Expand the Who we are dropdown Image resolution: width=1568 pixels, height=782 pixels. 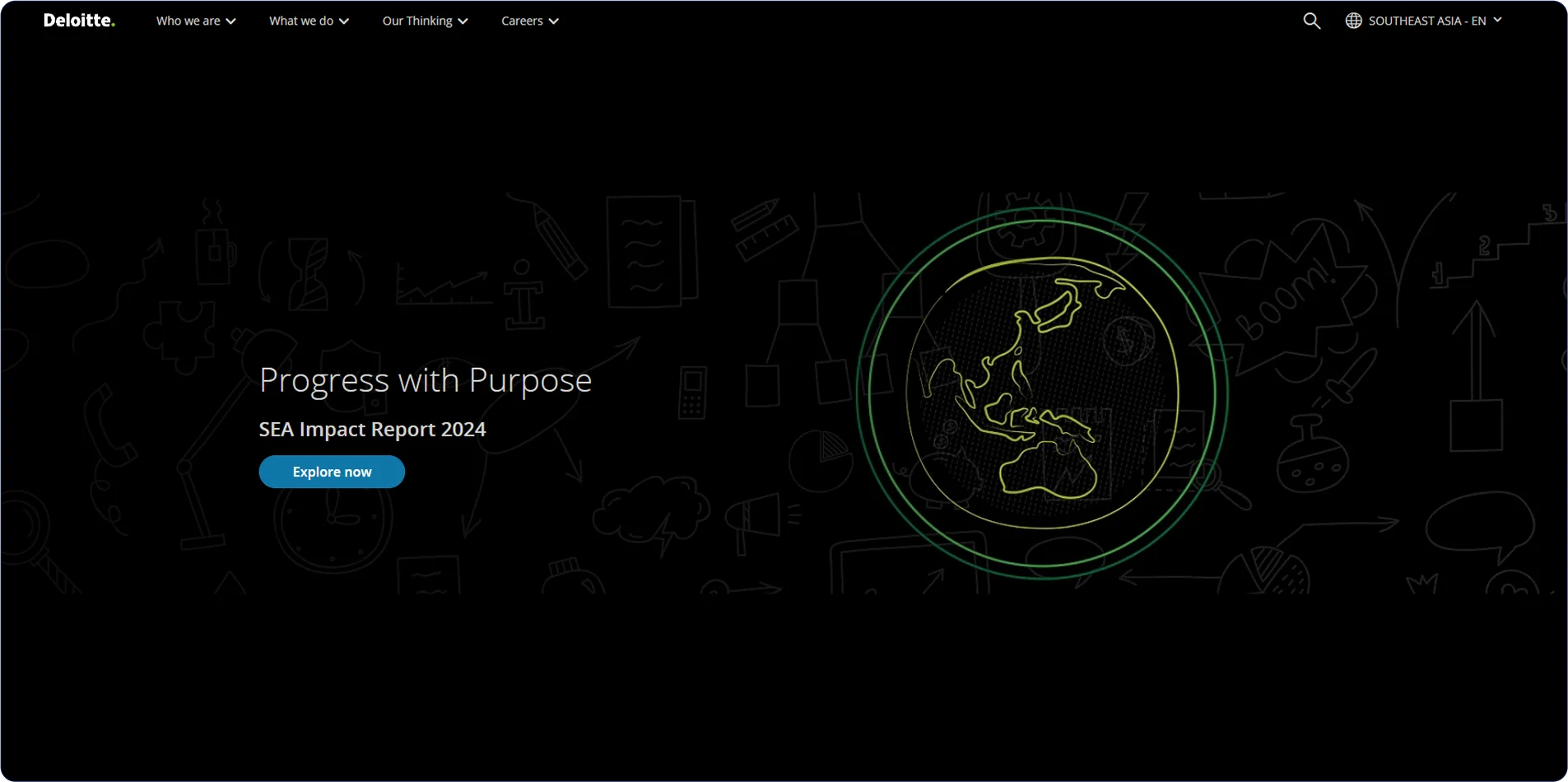click(x=195, y=21)
